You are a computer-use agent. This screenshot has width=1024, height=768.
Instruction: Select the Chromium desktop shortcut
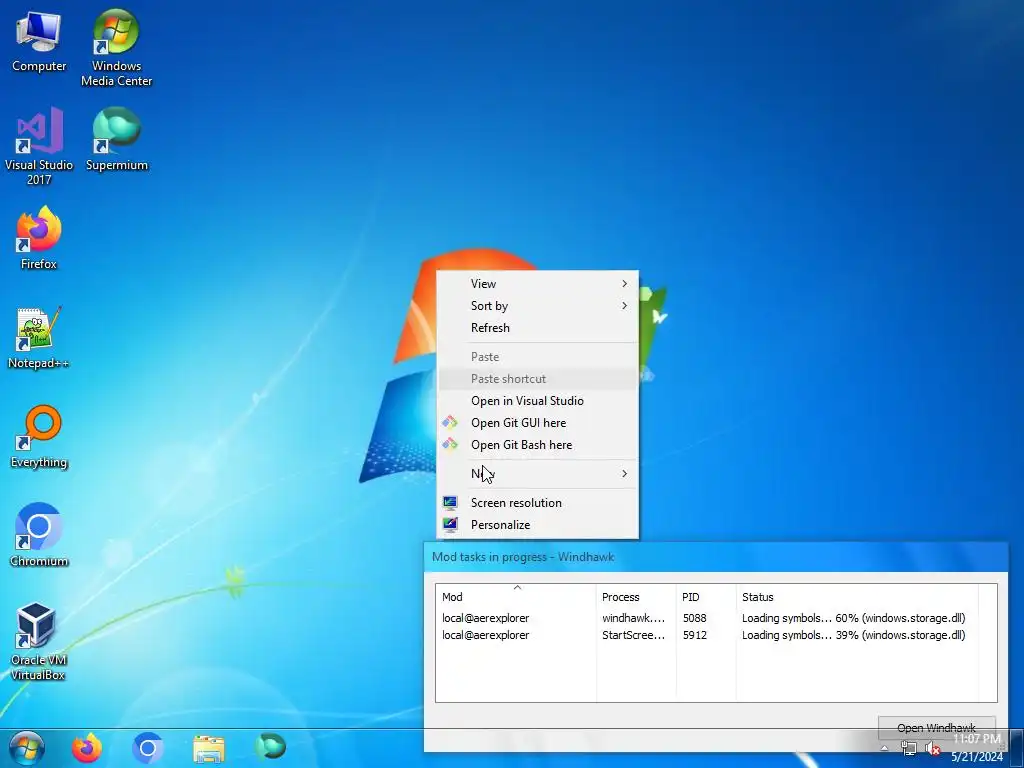point(39,534)
